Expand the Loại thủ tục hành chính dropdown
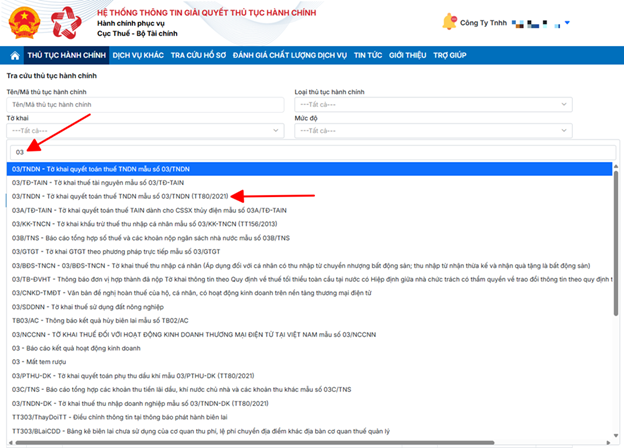 (x=440, y=103)
